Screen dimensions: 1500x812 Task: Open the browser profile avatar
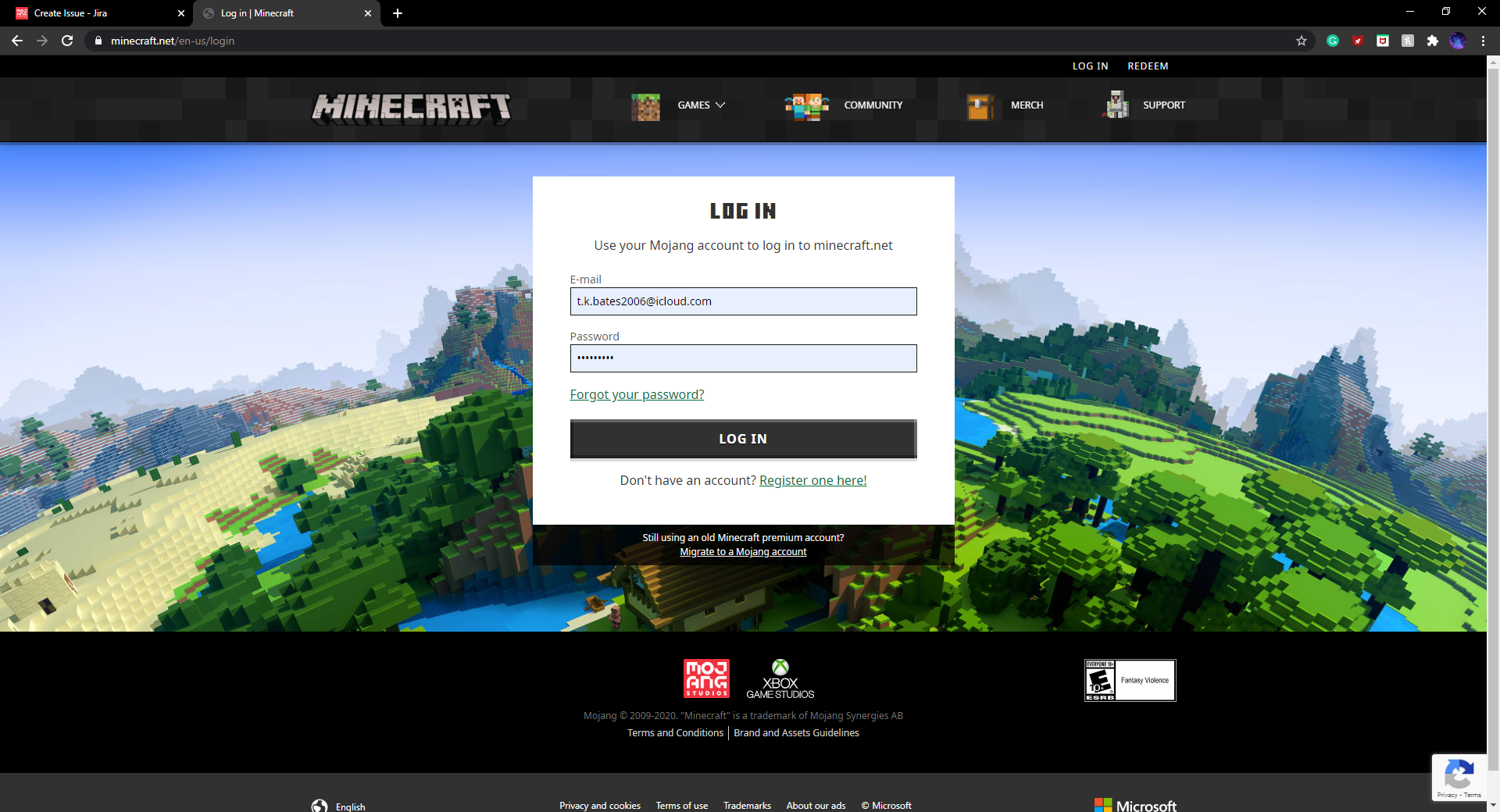[1458, 41]
